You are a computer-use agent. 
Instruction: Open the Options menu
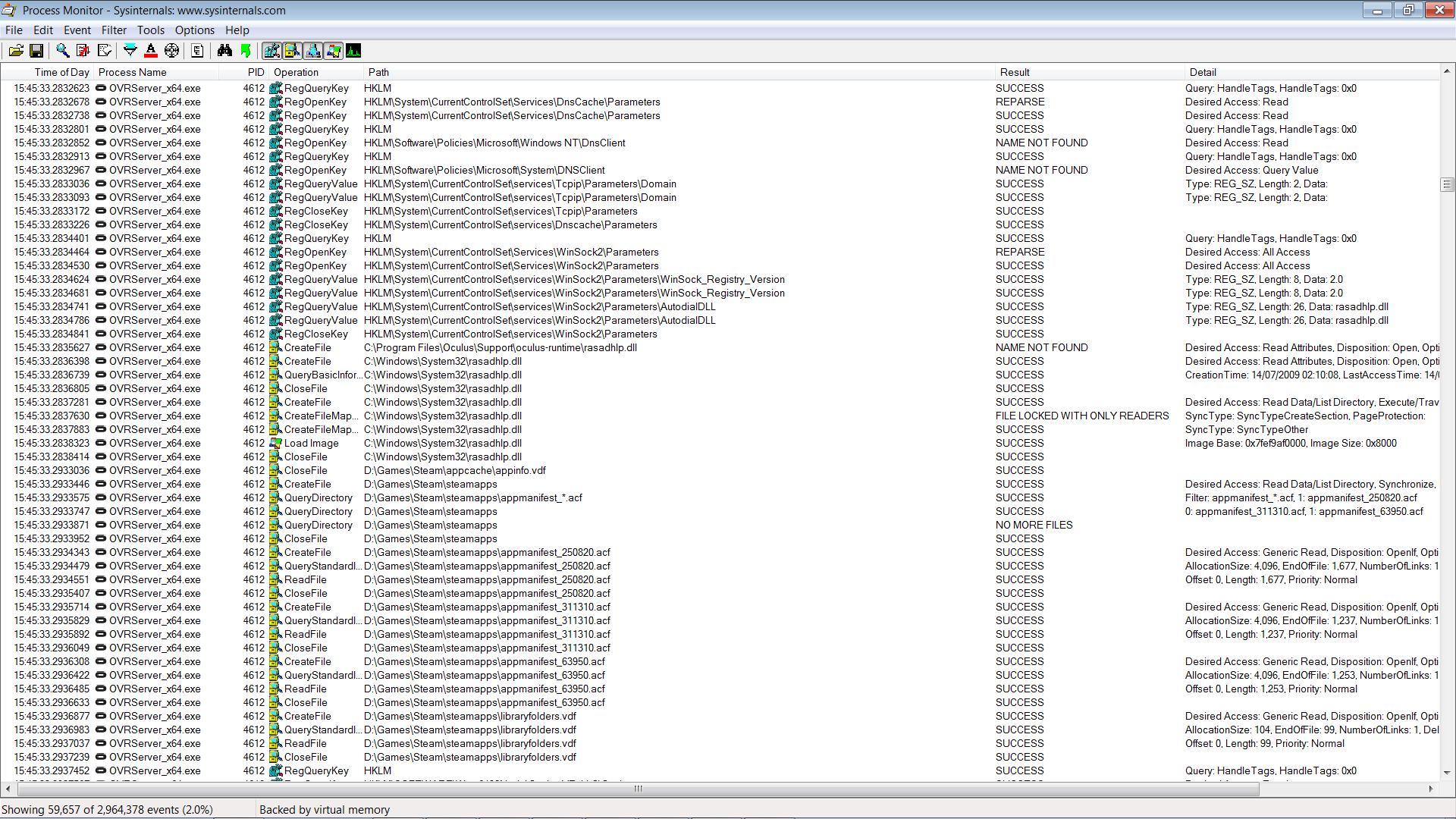[x=195, y=30]
